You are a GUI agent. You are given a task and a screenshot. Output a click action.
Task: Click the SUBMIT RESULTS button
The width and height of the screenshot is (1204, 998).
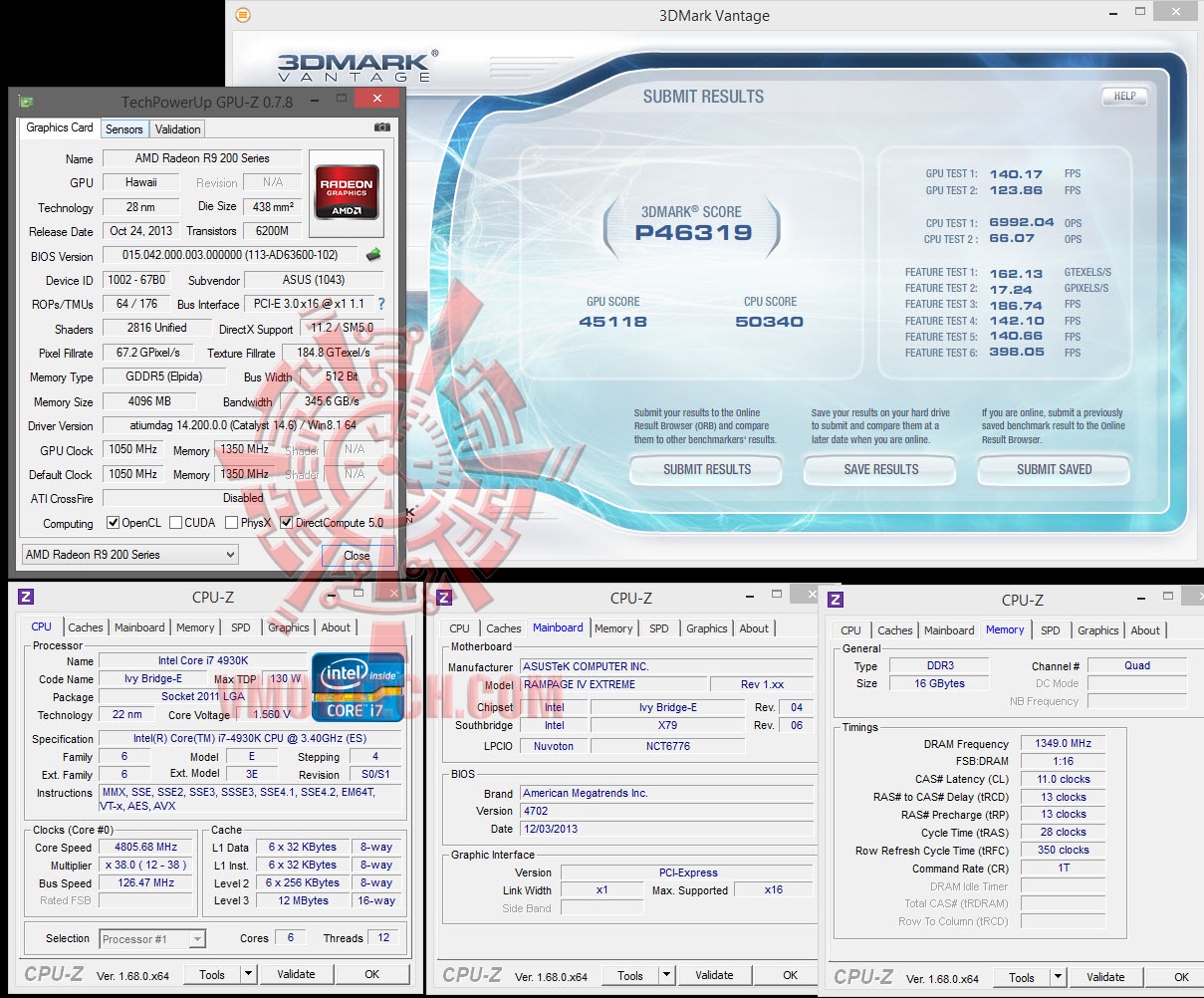coord(707,469)
